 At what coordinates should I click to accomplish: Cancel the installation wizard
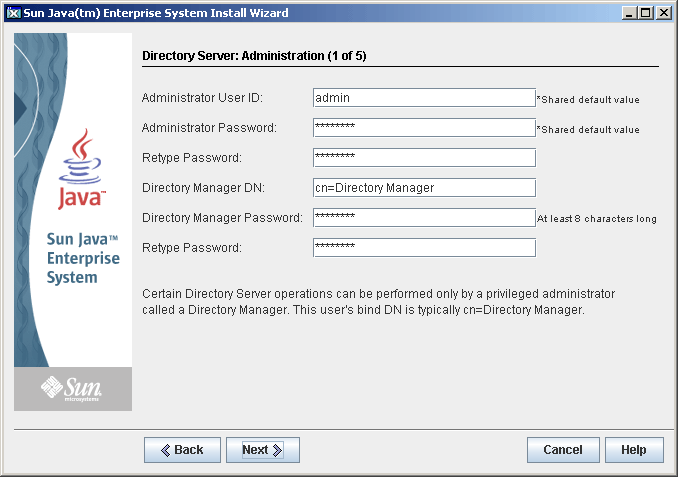point(563,450)
